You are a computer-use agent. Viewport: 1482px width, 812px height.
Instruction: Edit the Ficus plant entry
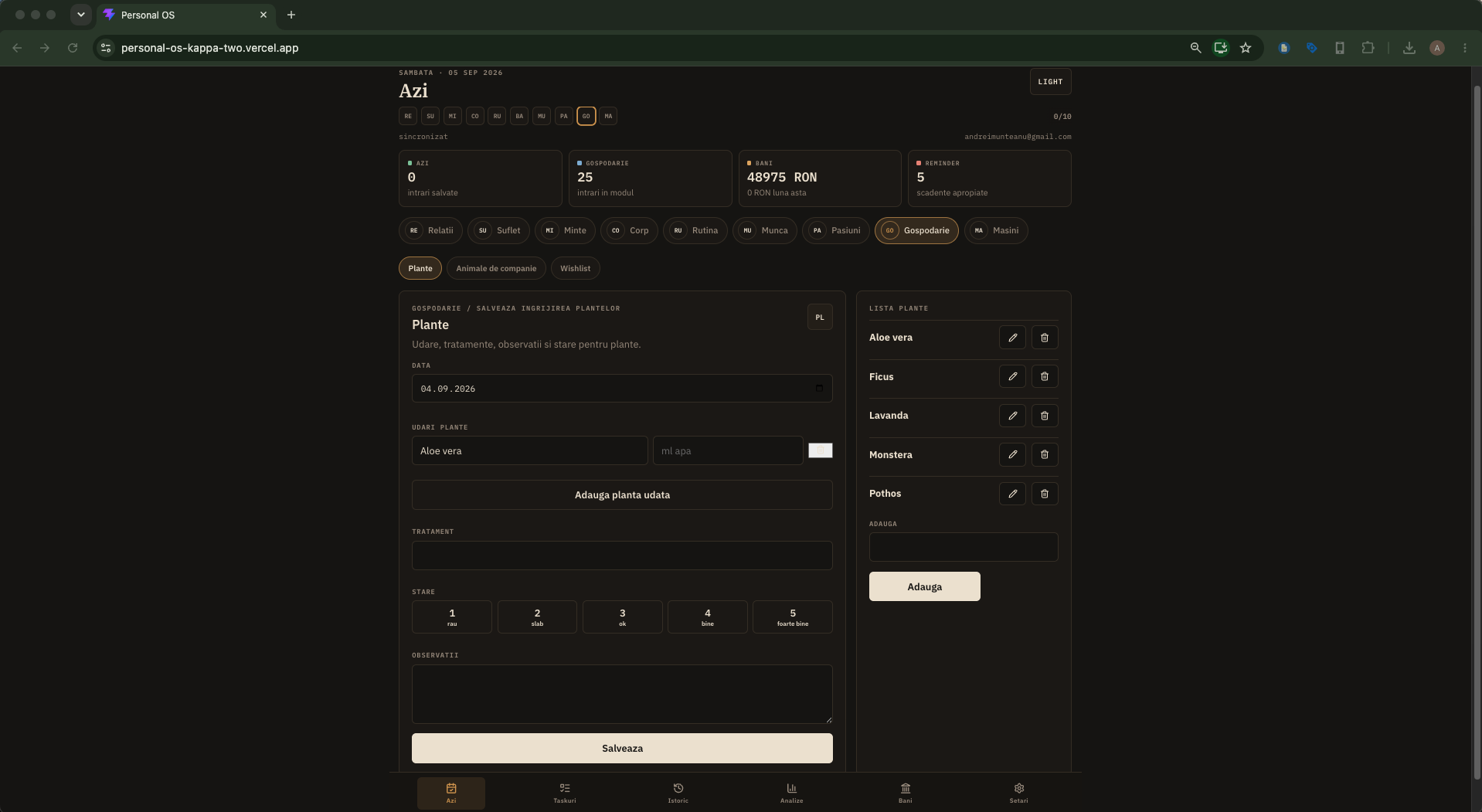click(1012, 376)
